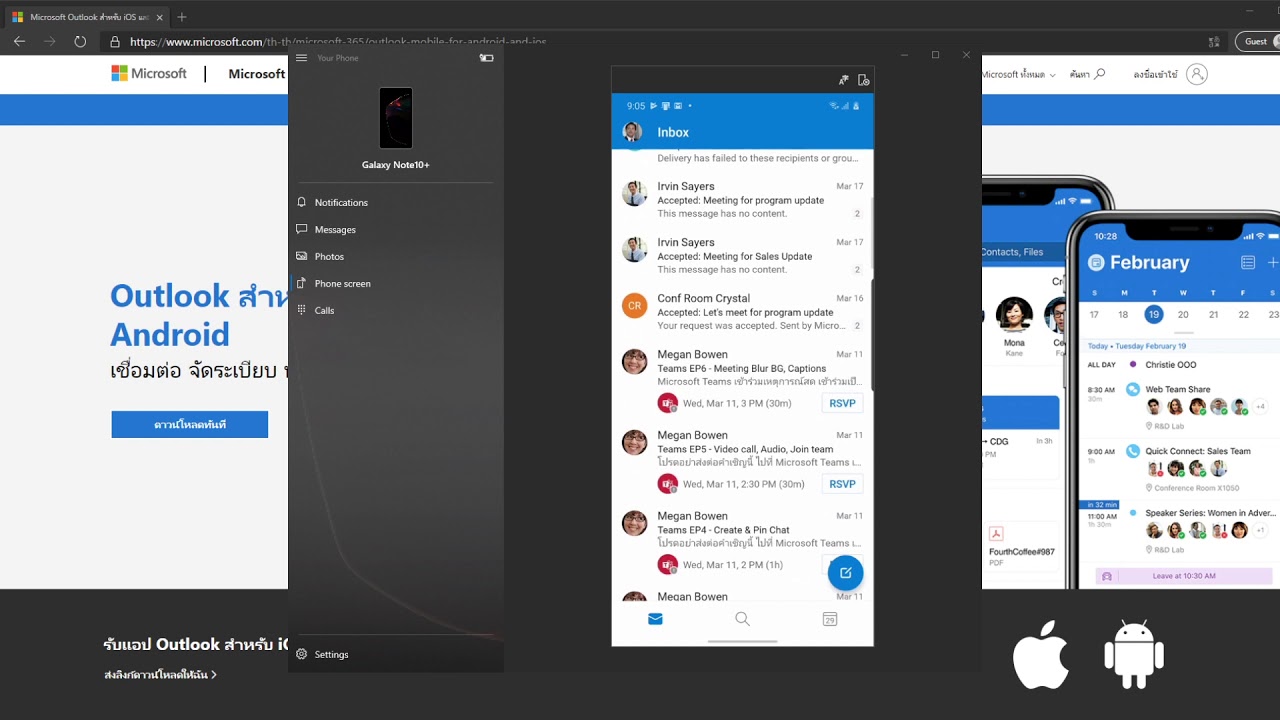
Task: Click the Photos picture icon
Action: [301, 256]
